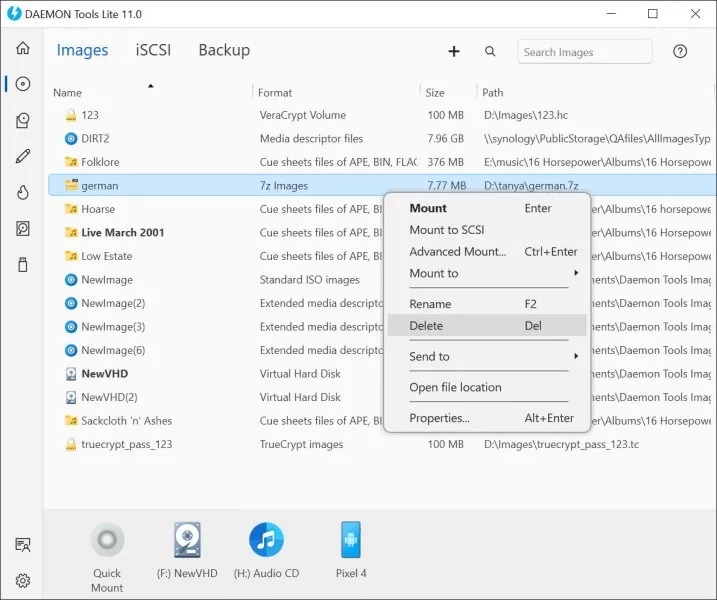The height and width of the screenshot is (600, 717).
Task: Open the account license icon
Action: point(23,545)
